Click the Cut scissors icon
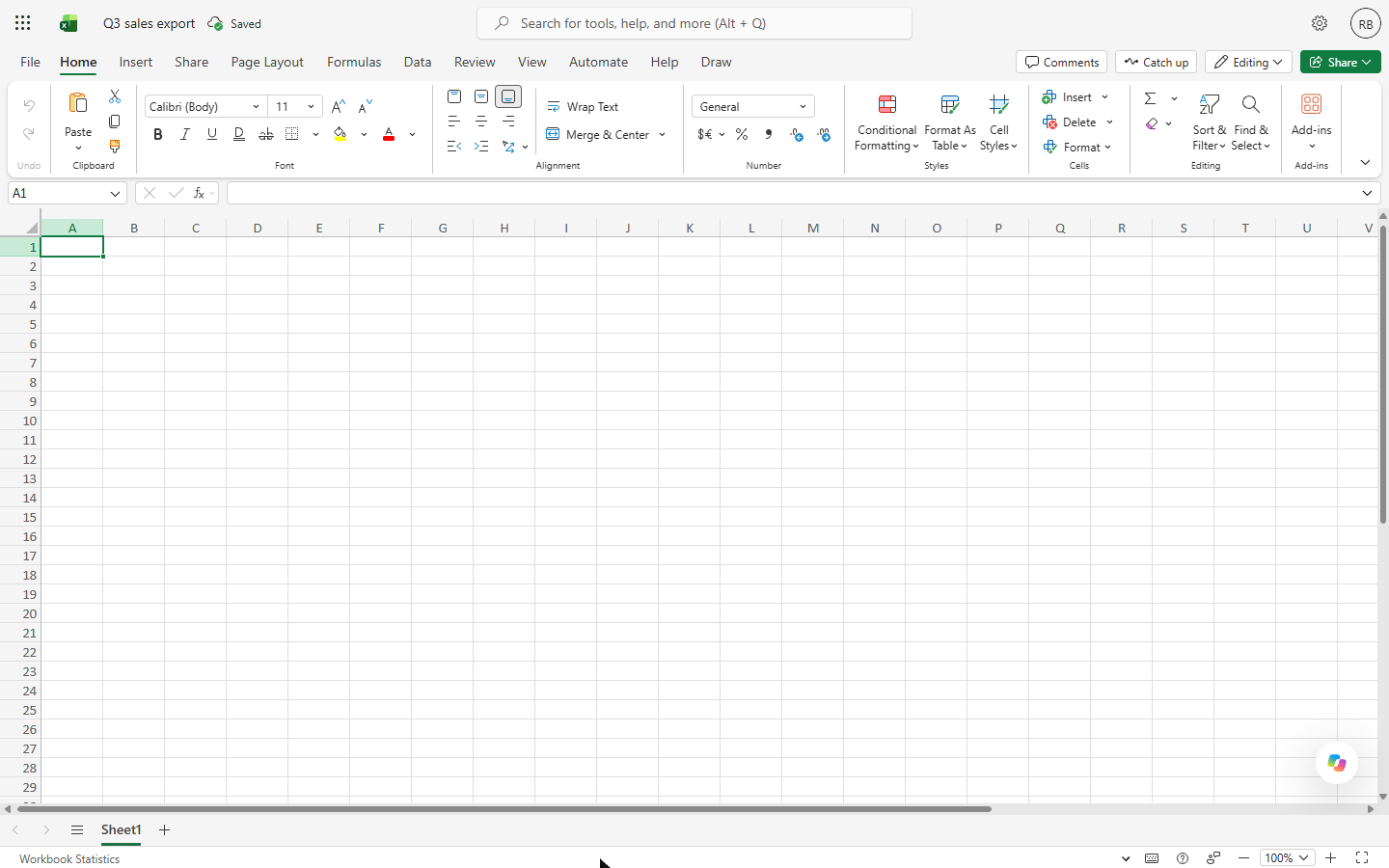Screen dimensions: 1389x868 pos(115,97)
